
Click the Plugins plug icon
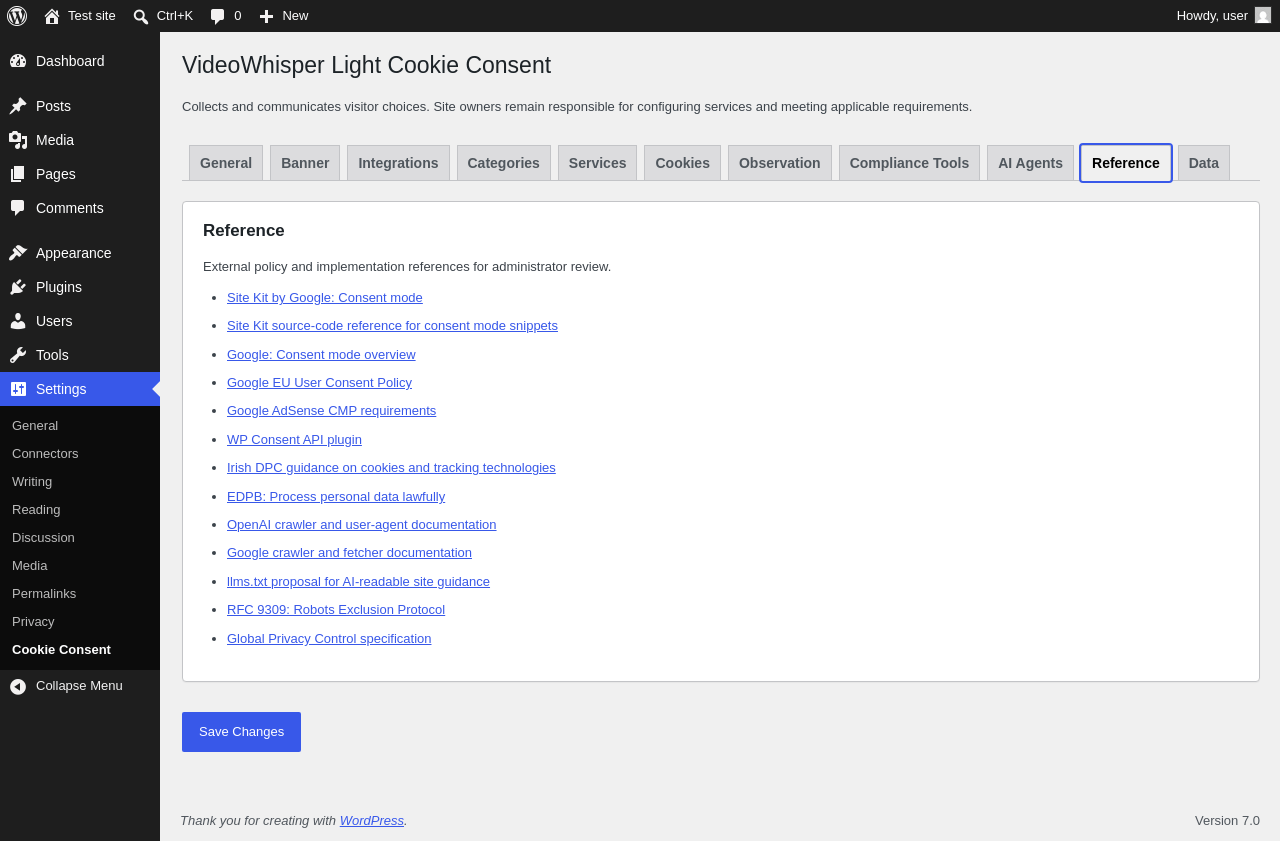[x=18, y=287]
